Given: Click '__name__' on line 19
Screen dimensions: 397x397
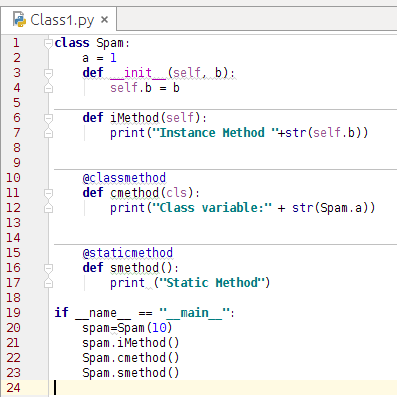Looking at the screenshot, I should click(103, 313).
